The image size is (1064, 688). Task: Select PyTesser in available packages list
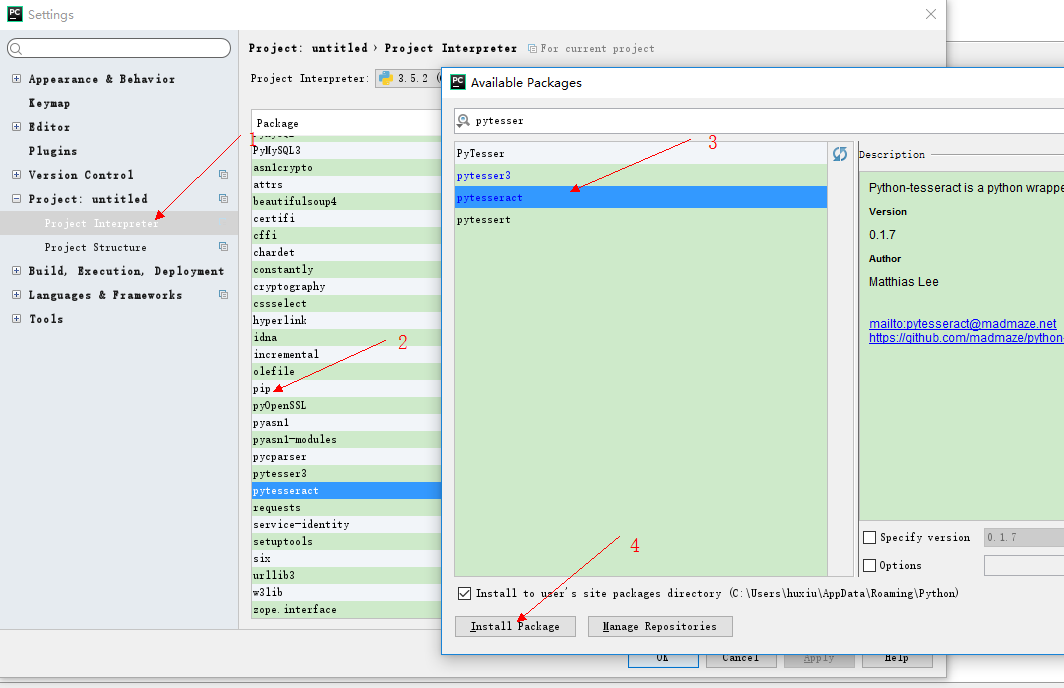641,153
